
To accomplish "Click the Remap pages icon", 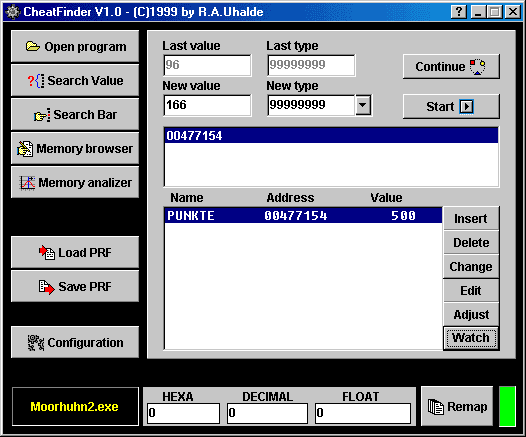I will pos(435,407).
